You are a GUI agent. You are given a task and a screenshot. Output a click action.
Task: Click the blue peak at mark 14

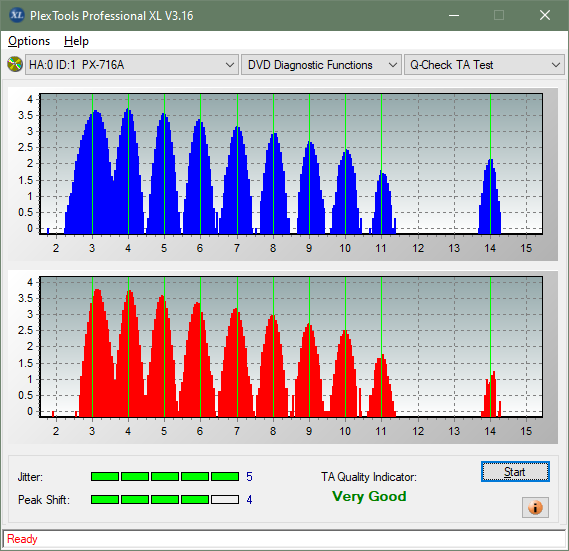click(x=490, y=196)
